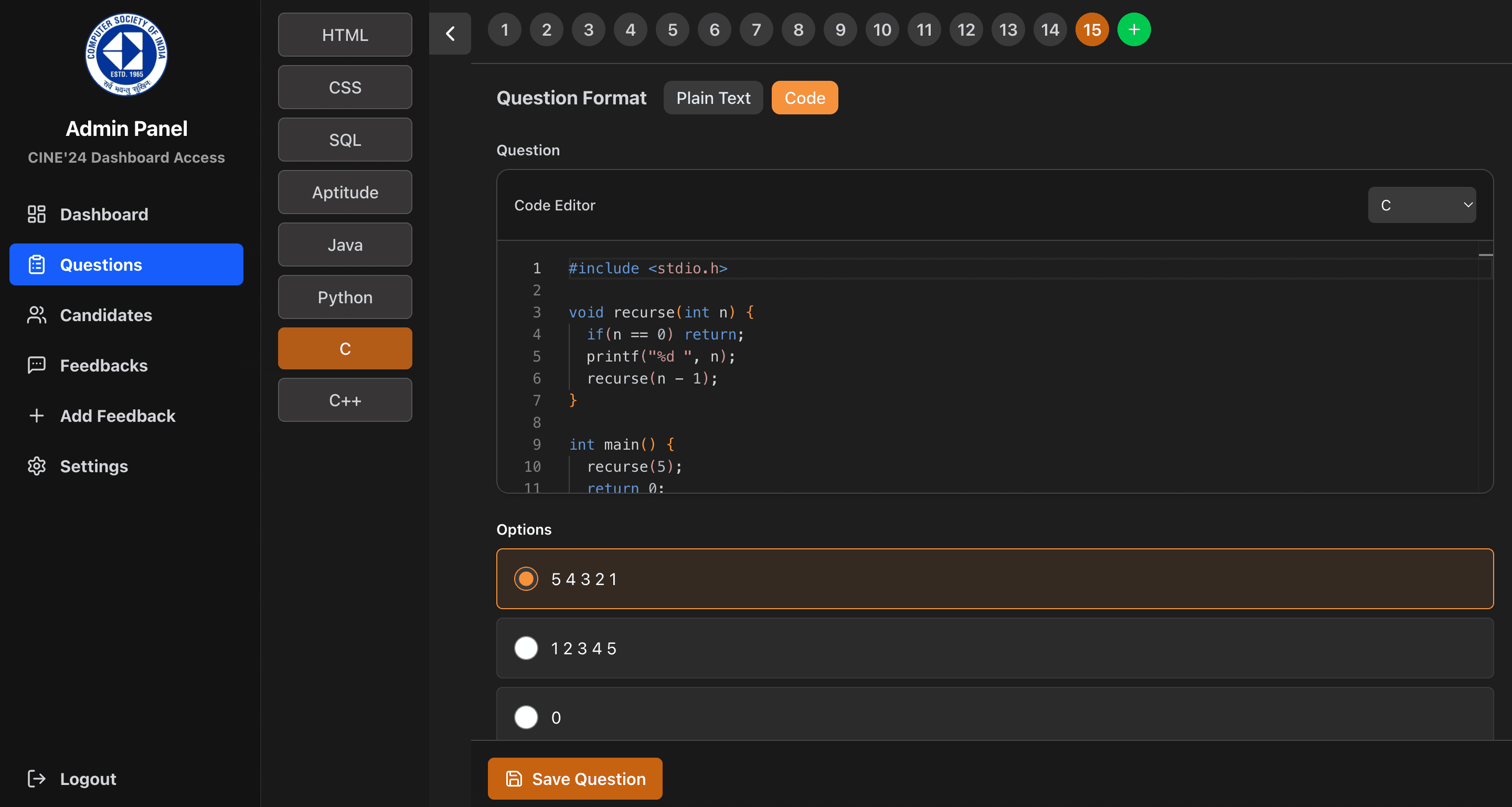This screenshot has width=1512, height=807.
Task: Select the '1 2 3 4 5' radio button
Action: (526, 648)
